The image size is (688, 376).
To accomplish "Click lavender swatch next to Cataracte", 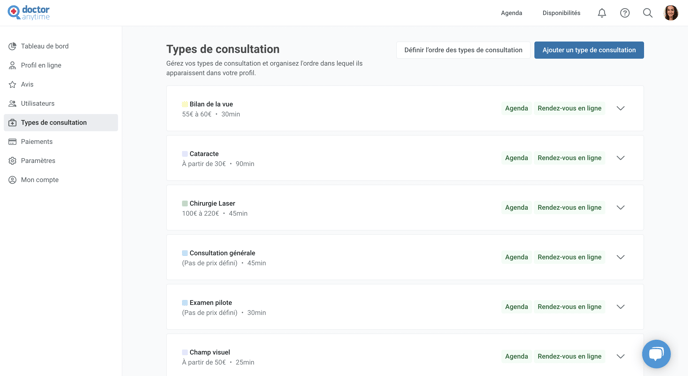I will coord(185,154).
